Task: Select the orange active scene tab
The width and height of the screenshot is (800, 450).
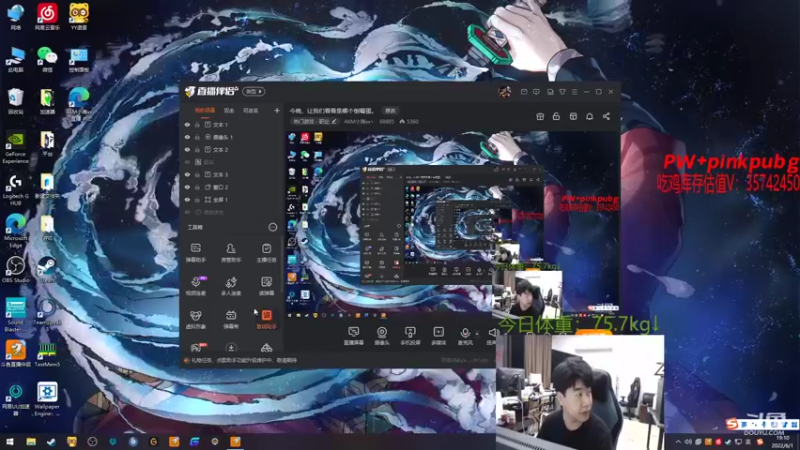Action: [205, 110]
